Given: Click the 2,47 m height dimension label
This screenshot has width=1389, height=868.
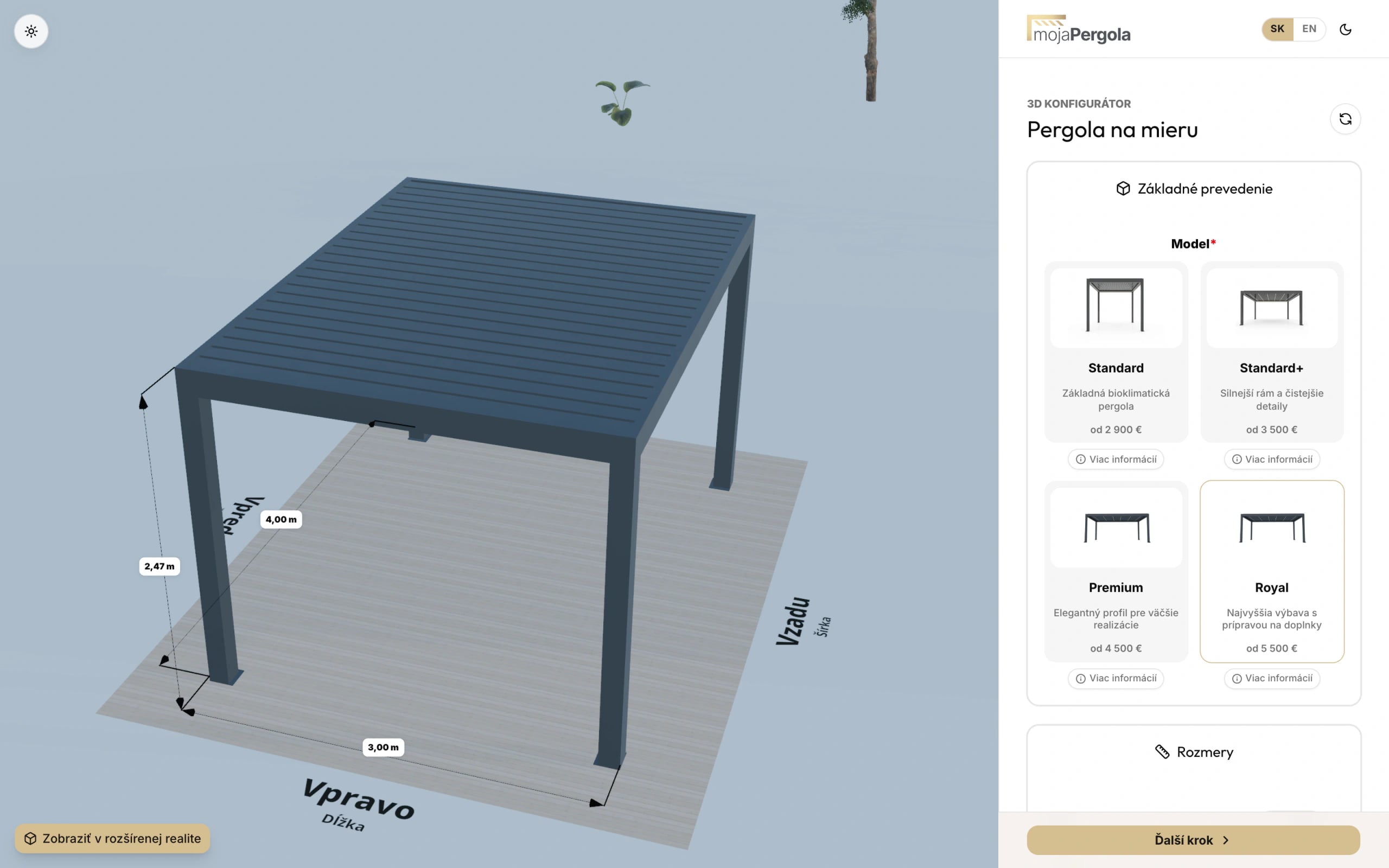Looking at the screenshot, I should pyautogui.click(x=160, y=566).
